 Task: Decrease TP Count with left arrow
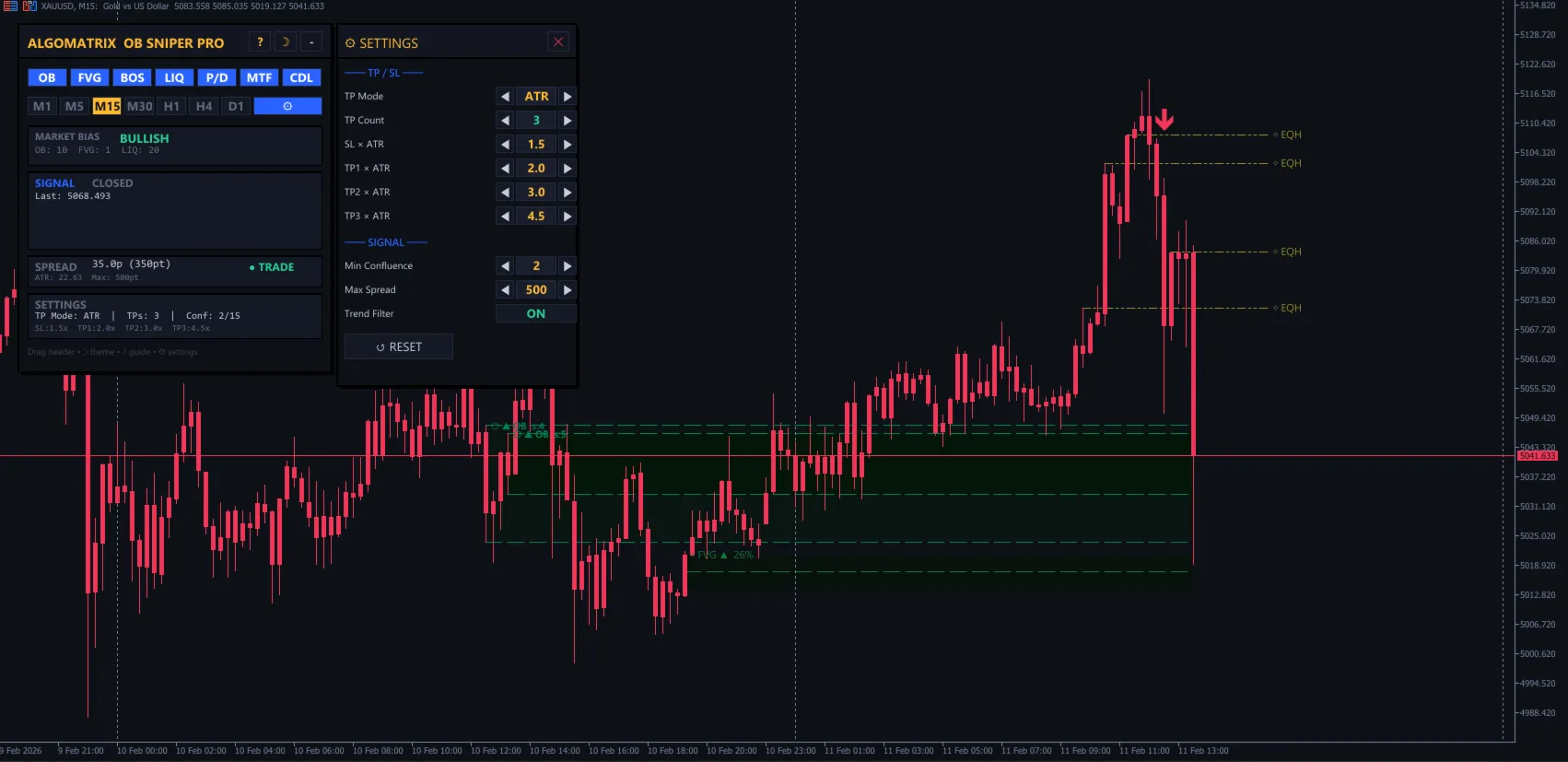pyautogui.click(x=505, y=120)
